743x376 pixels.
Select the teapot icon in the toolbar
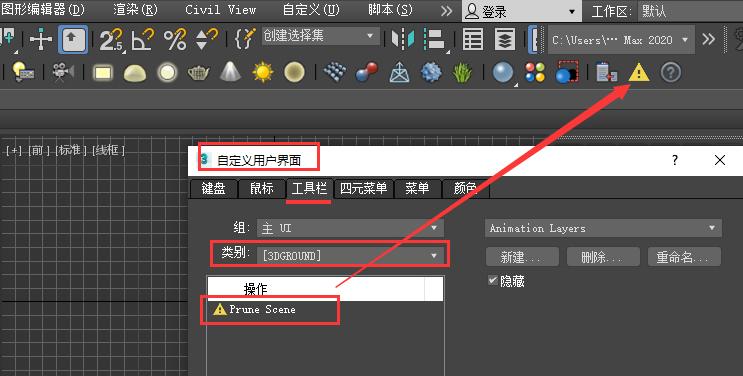click(x=199, y=73)
